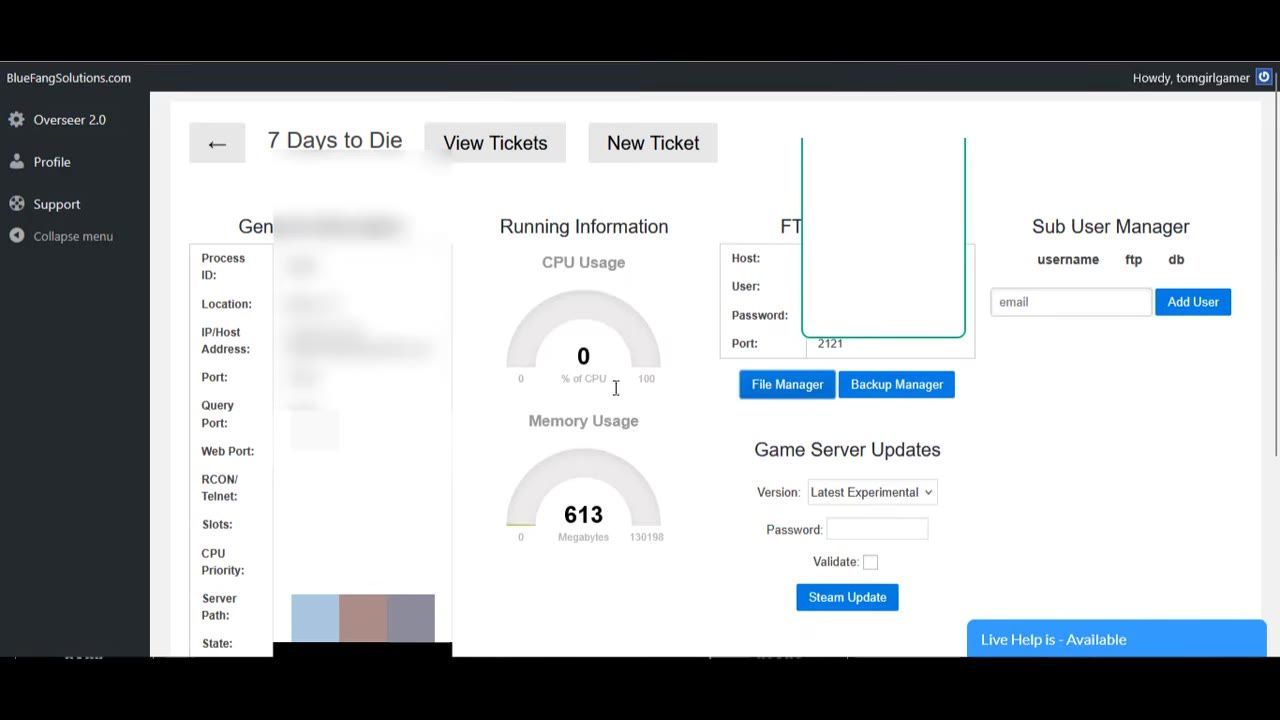Open the Howdy, tomgirlgamer account menu
The image size is (1280, 720).
1191,78
